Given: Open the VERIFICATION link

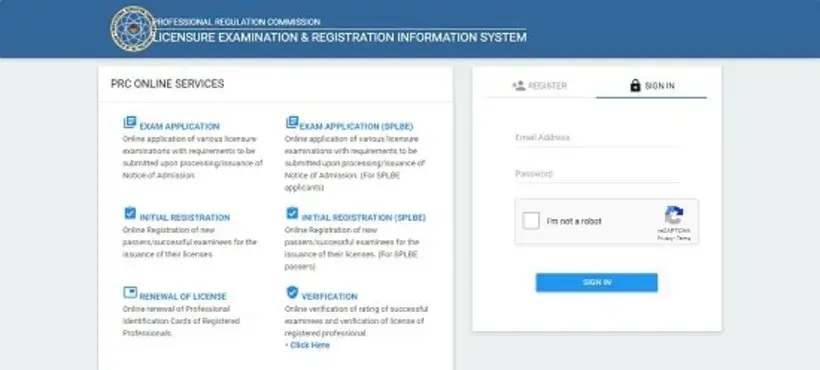Looking at the screenshot, I should (x=329, y=296).
